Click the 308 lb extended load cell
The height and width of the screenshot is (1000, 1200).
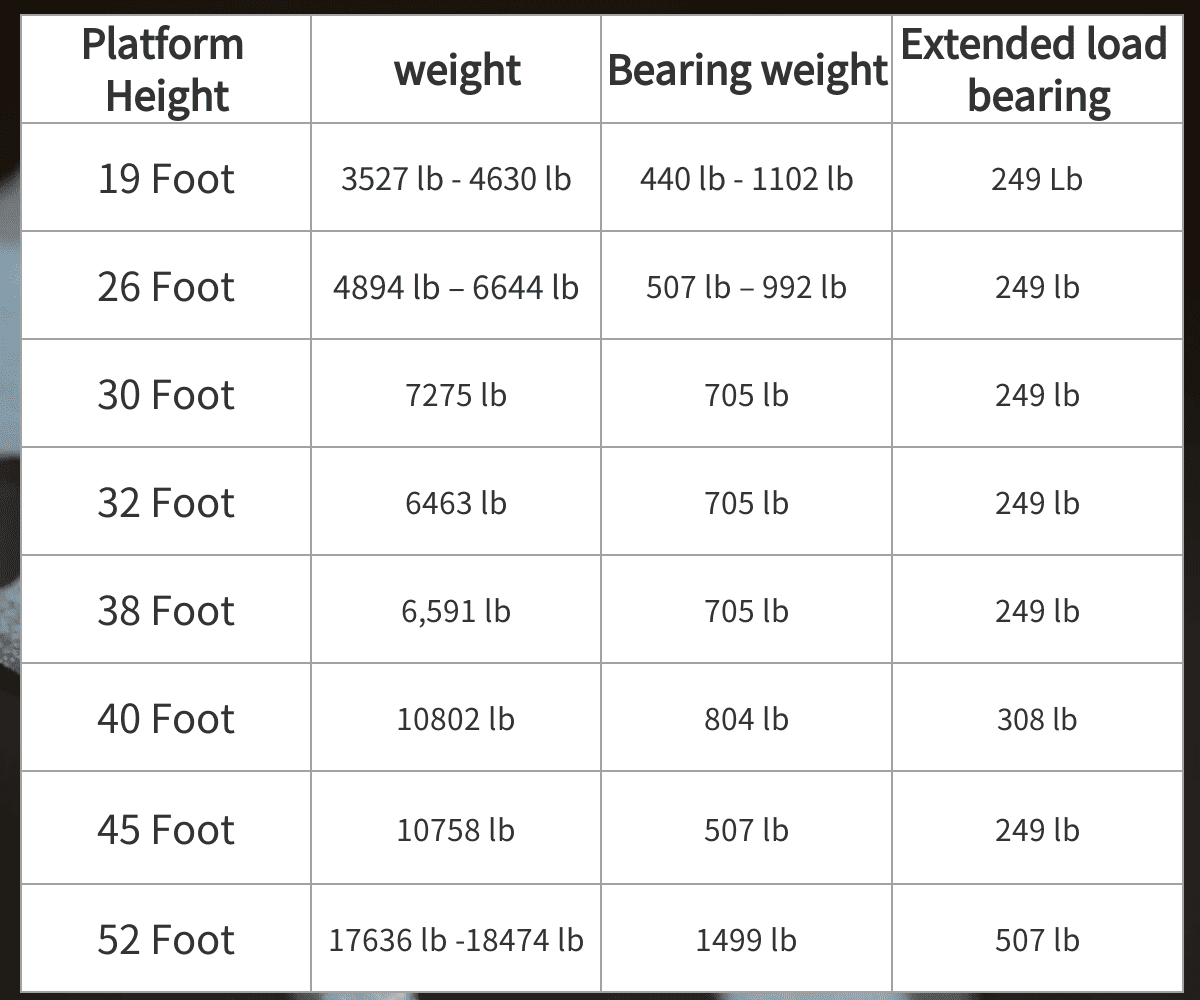tap(1037, 719)
